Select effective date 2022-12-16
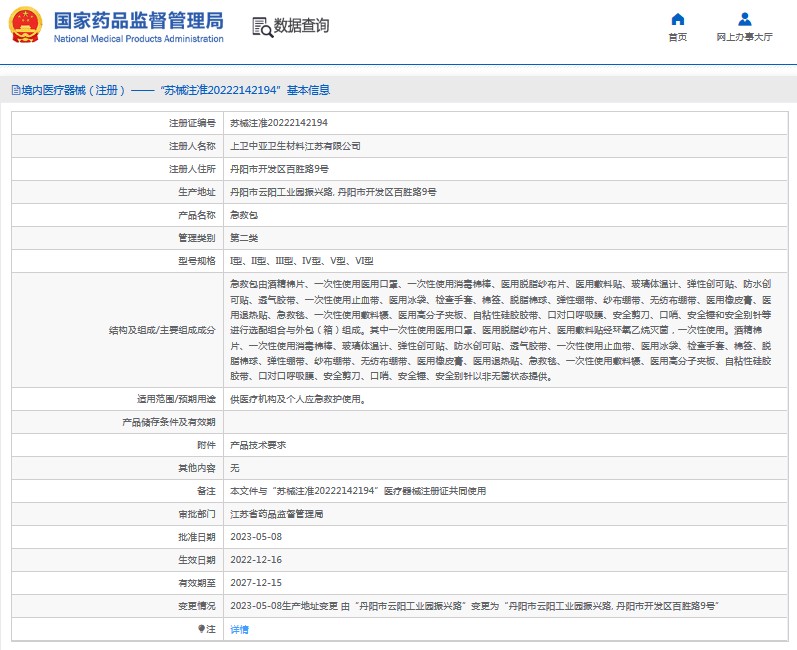Screen dimensions: 797x650 256,560
